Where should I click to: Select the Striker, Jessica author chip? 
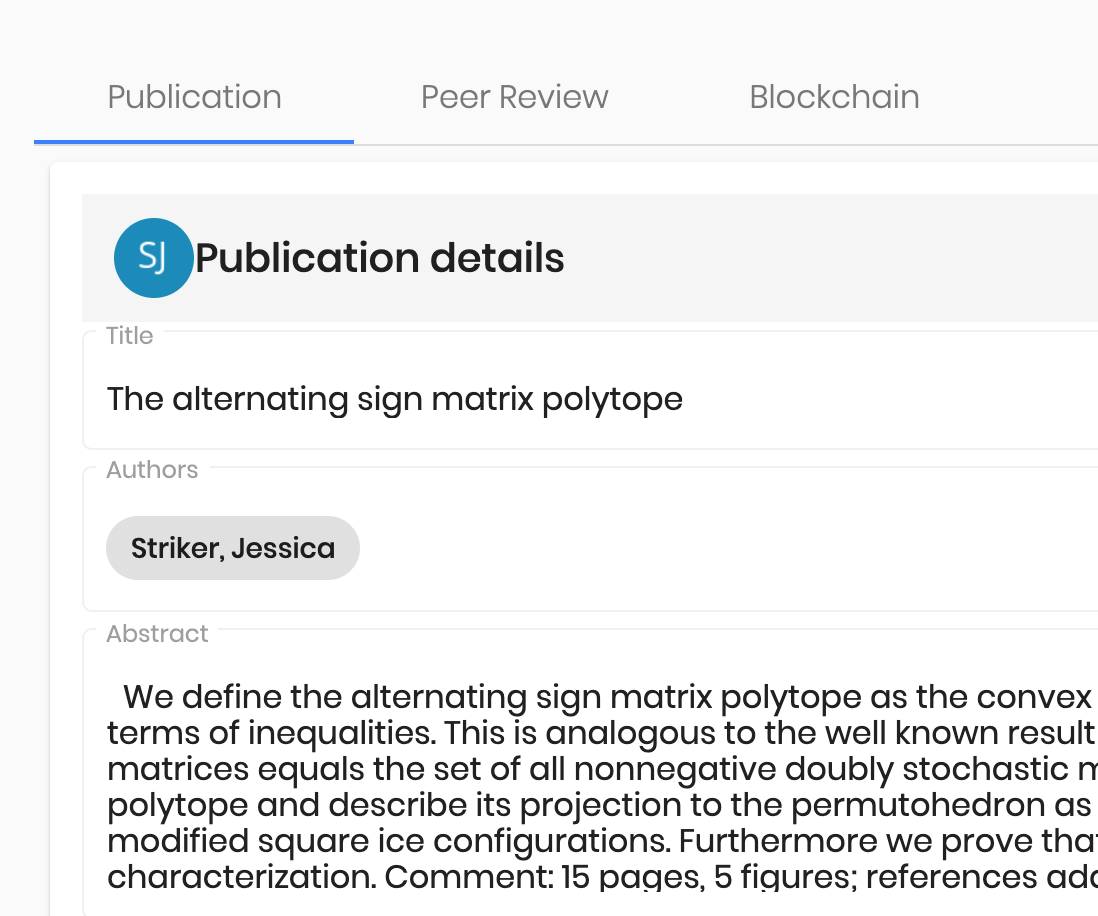tap(232, 548)
